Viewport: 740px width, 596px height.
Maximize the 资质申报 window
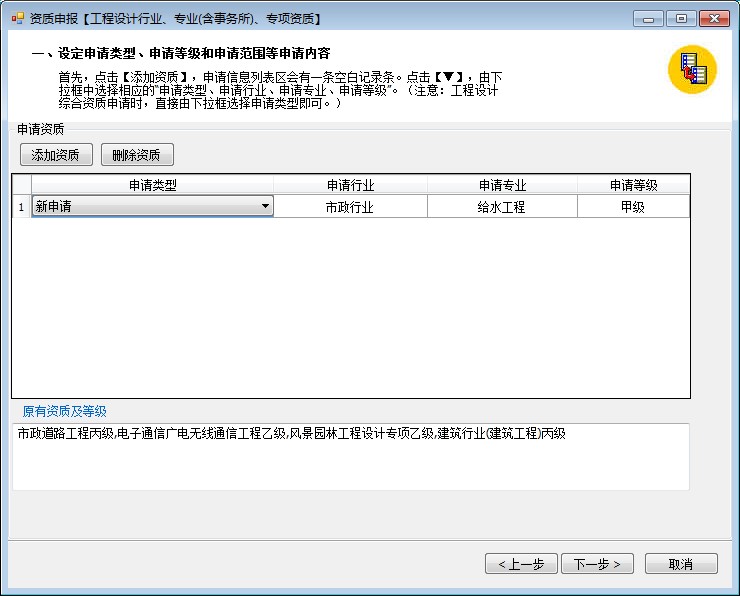tap(681, 19)
